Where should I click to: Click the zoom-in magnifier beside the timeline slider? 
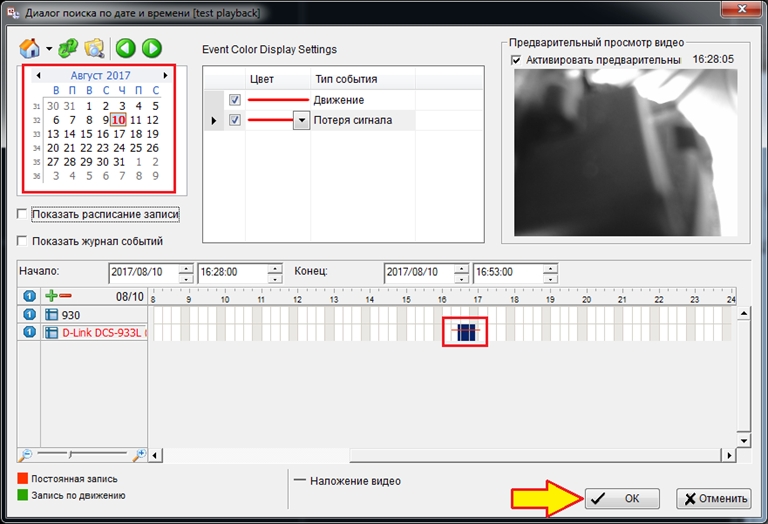139,454
